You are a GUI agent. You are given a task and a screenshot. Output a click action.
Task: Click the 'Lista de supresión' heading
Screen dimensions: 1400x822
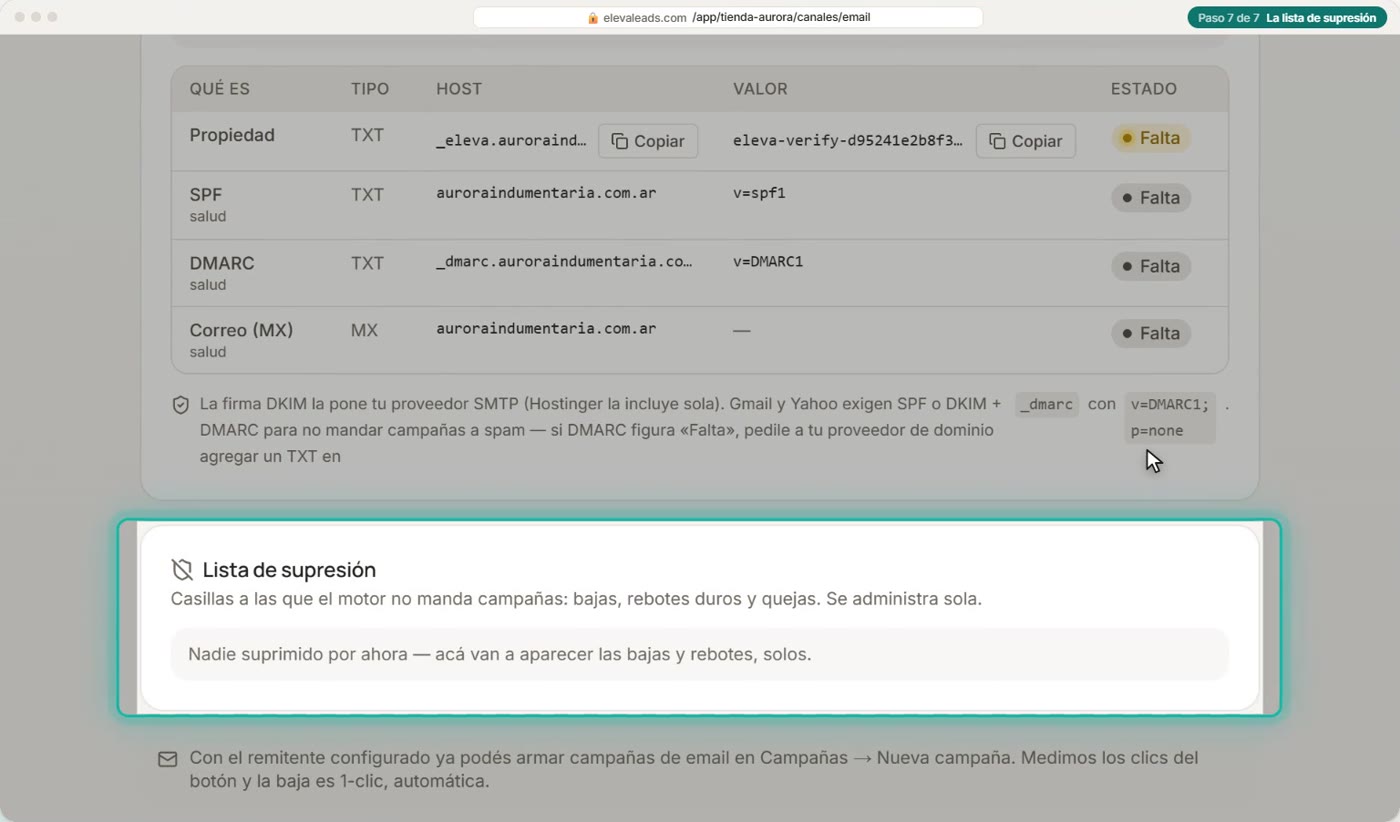click(289, 570)
